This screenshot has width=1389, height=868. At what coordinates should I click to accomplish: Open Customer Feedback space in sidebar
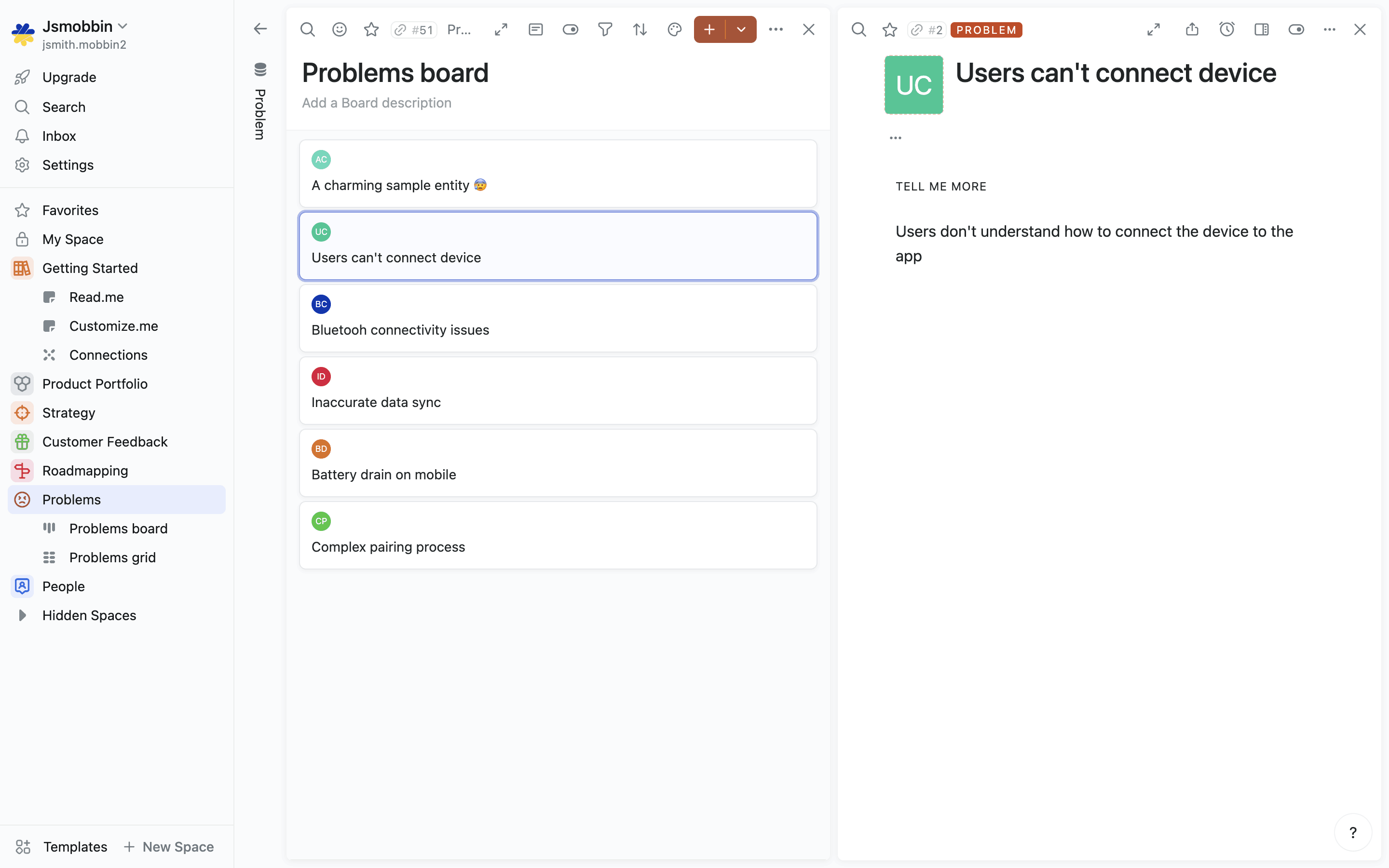pos(105,441)
